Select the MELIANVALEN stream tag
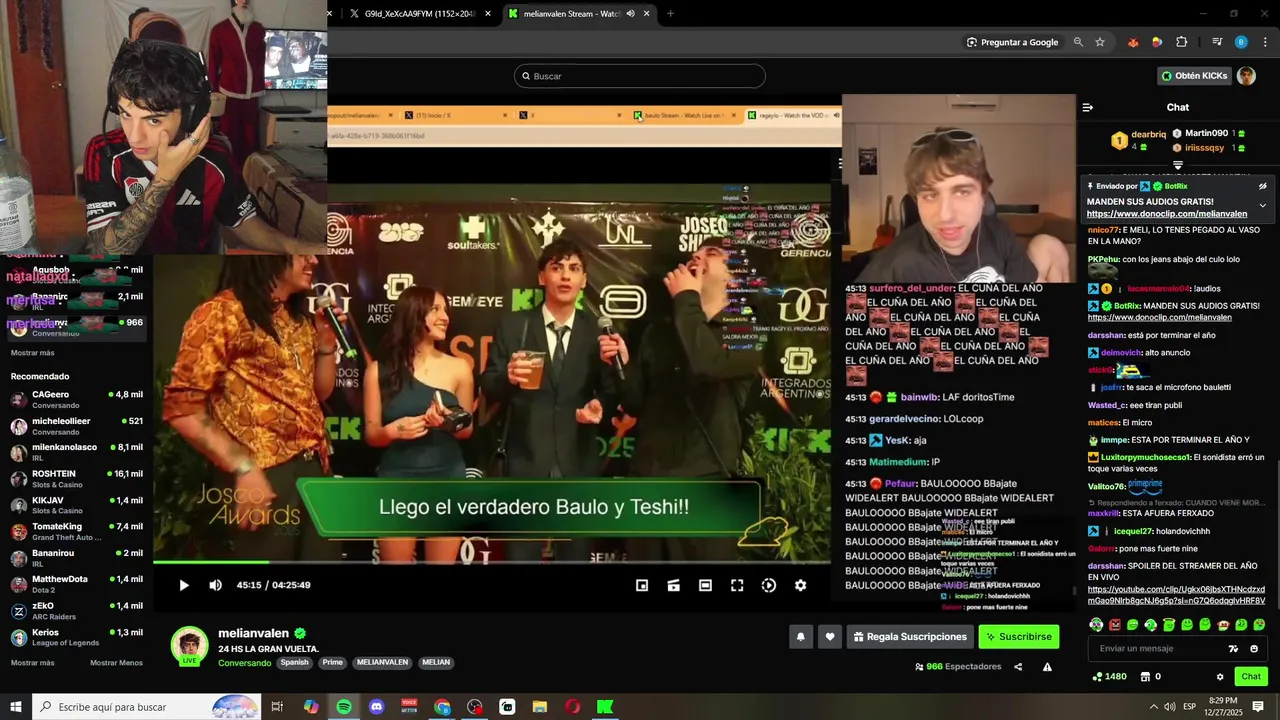Screen dimensions: 1280x720 383,662
